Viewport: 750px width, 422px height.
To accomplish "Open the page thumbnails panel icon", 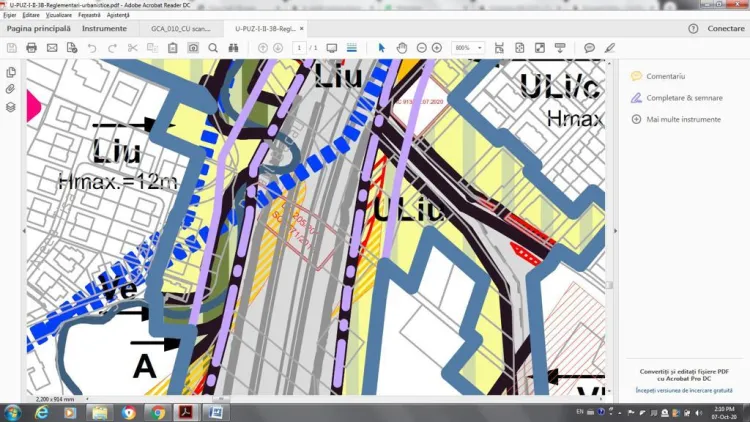I will (x=11, y=73).
